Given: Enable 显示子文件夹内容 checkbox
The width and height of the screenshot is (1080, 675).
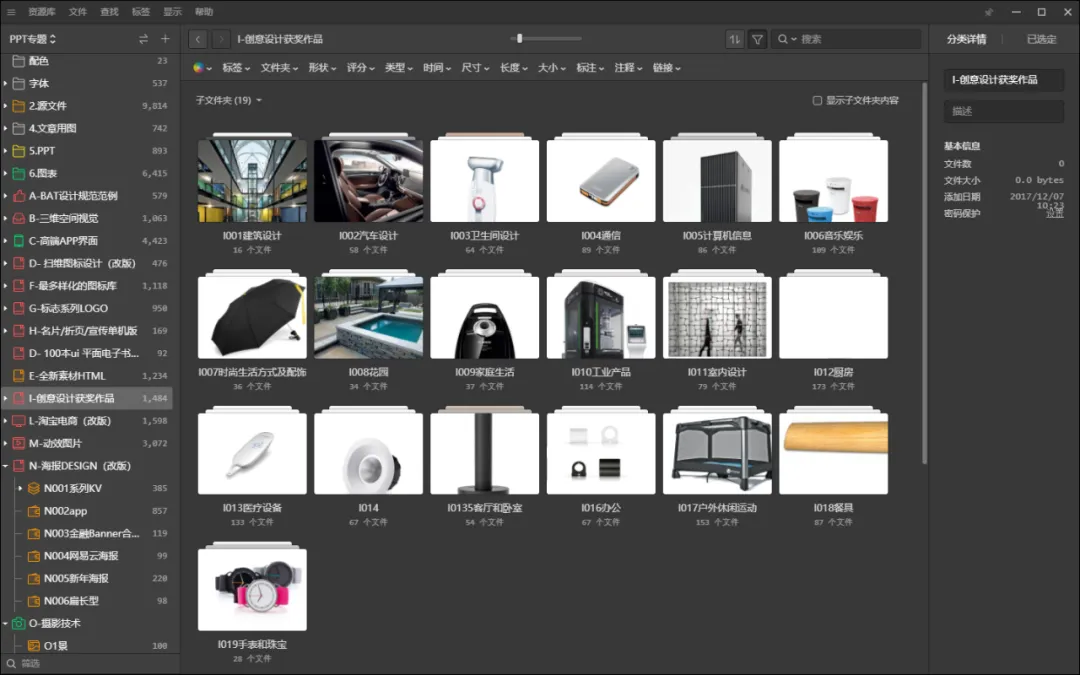Looking at the screenshot, I should pyautogui.click(x=817, y=101).
